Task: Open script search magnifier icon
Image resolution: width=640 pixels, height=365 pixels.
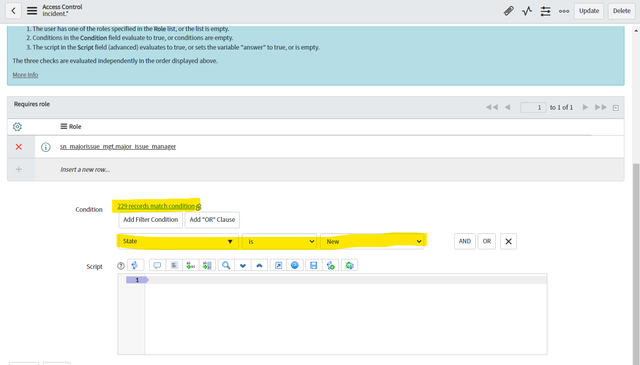Action: click(226, 265)
